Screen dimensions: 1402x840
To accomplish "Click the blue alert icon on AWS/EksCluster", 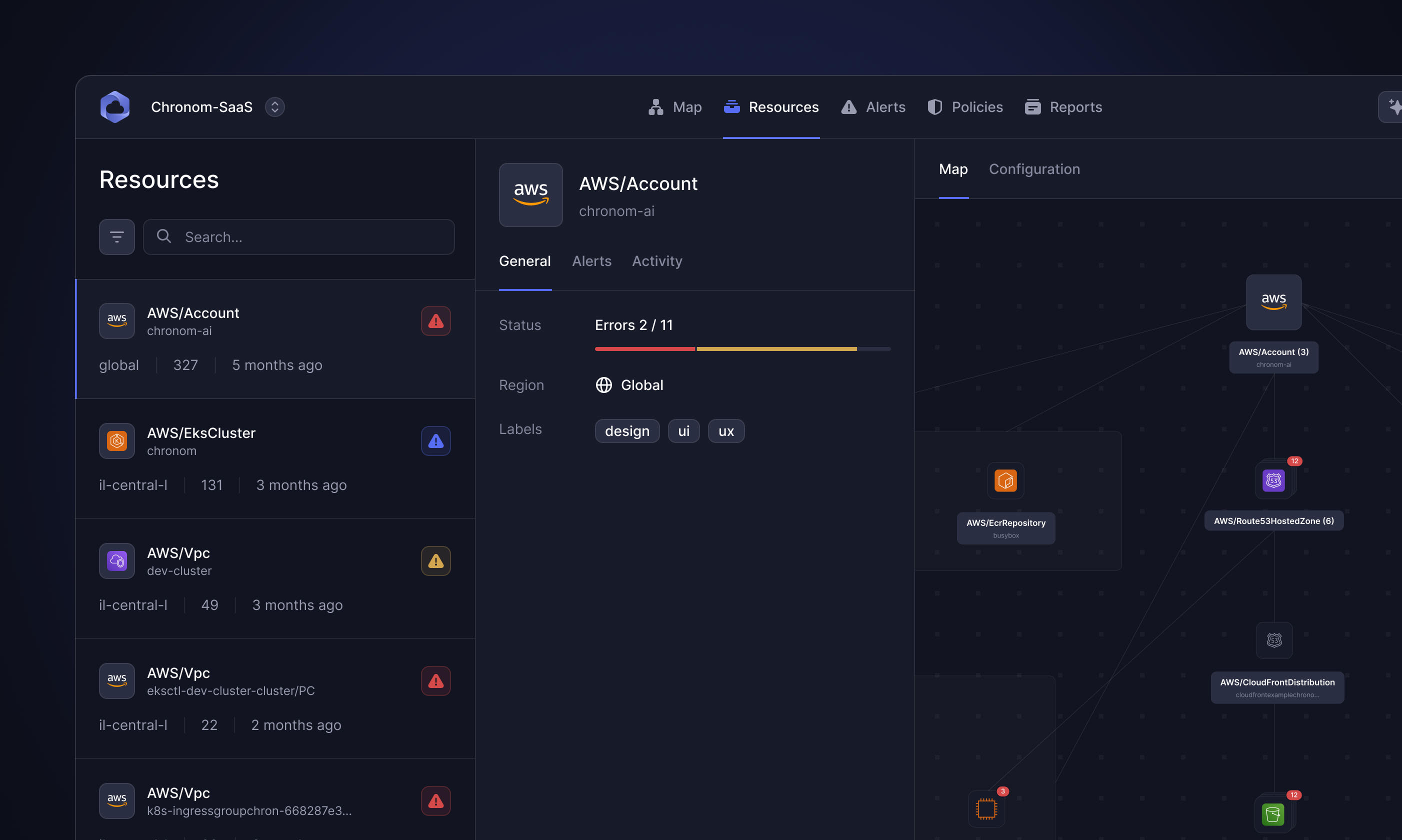I will [435, 441].
